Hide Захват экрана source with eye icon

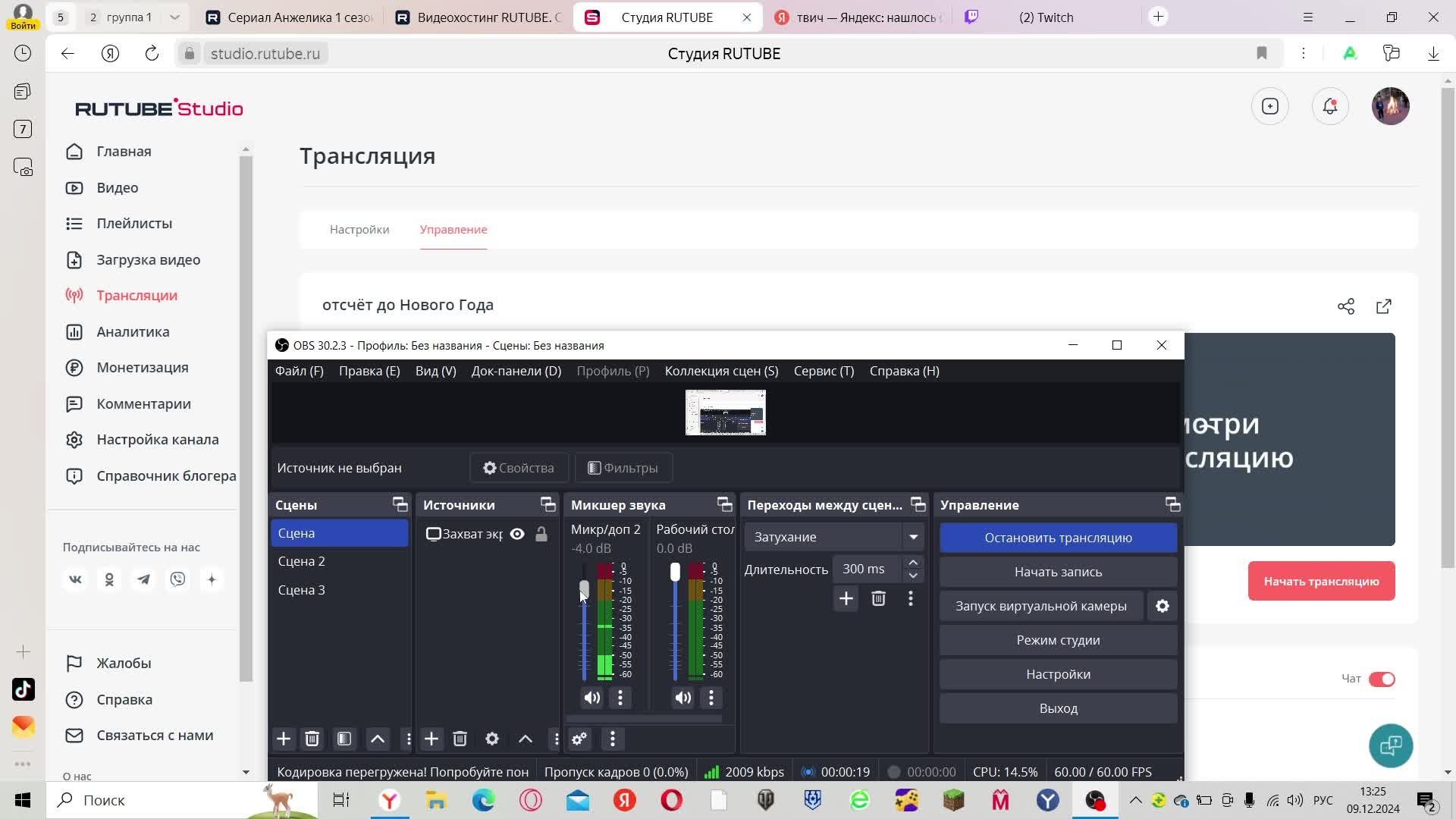coord(517,534)
